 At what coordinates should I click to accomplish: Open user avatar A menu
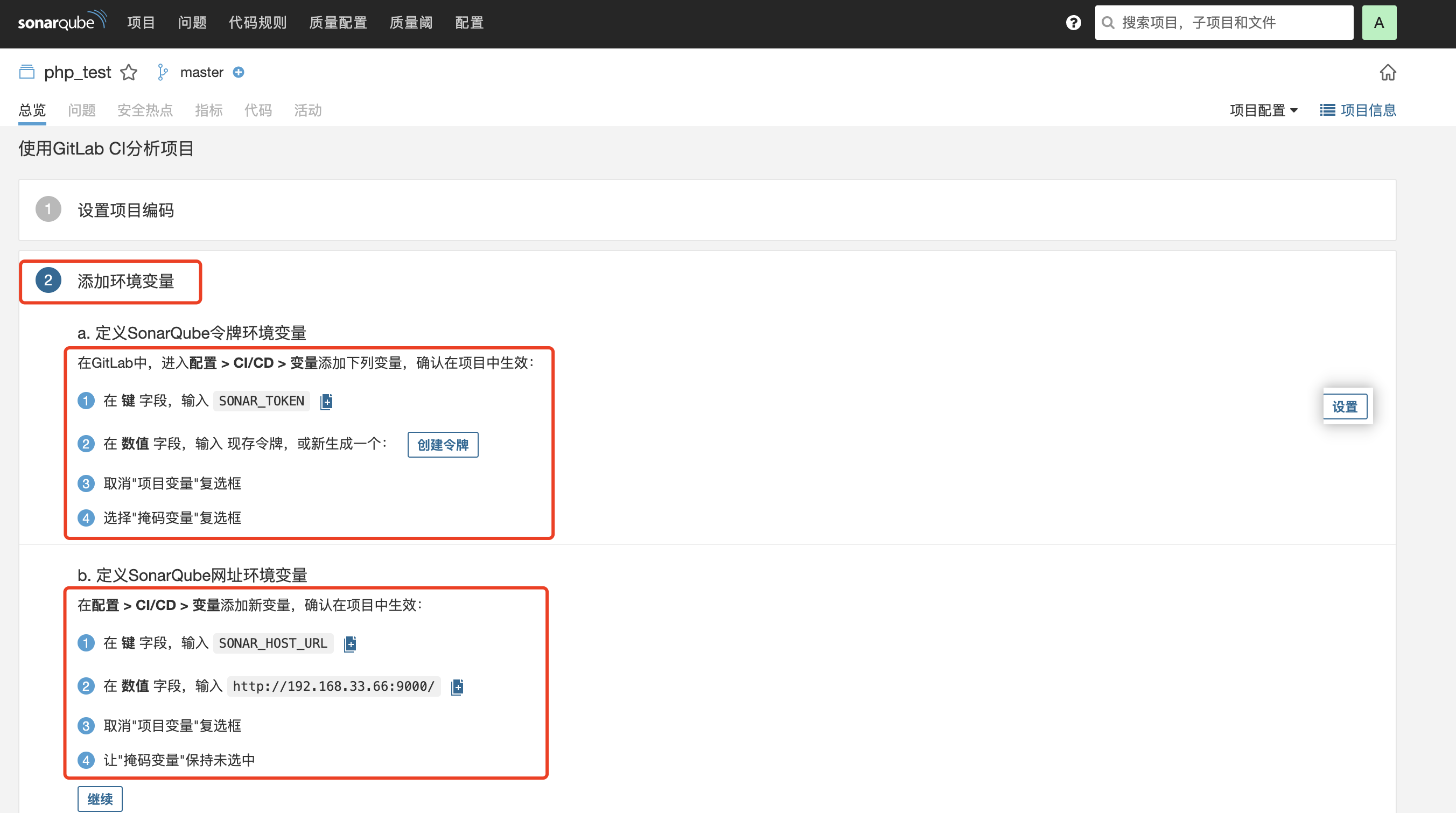(1378, 23)
